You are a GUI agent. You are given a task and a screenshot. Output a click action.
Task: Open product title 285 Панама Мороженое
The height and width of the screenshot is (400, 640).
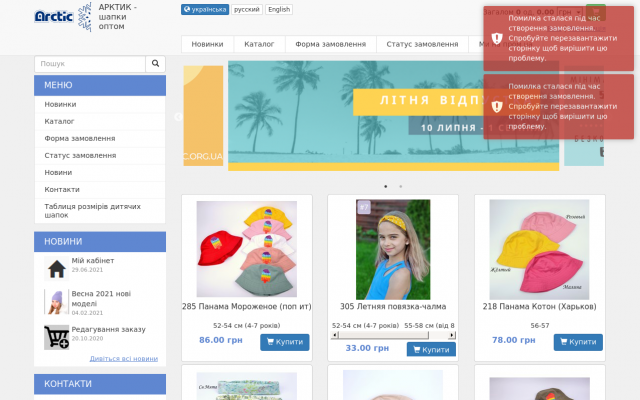(247, 307)
